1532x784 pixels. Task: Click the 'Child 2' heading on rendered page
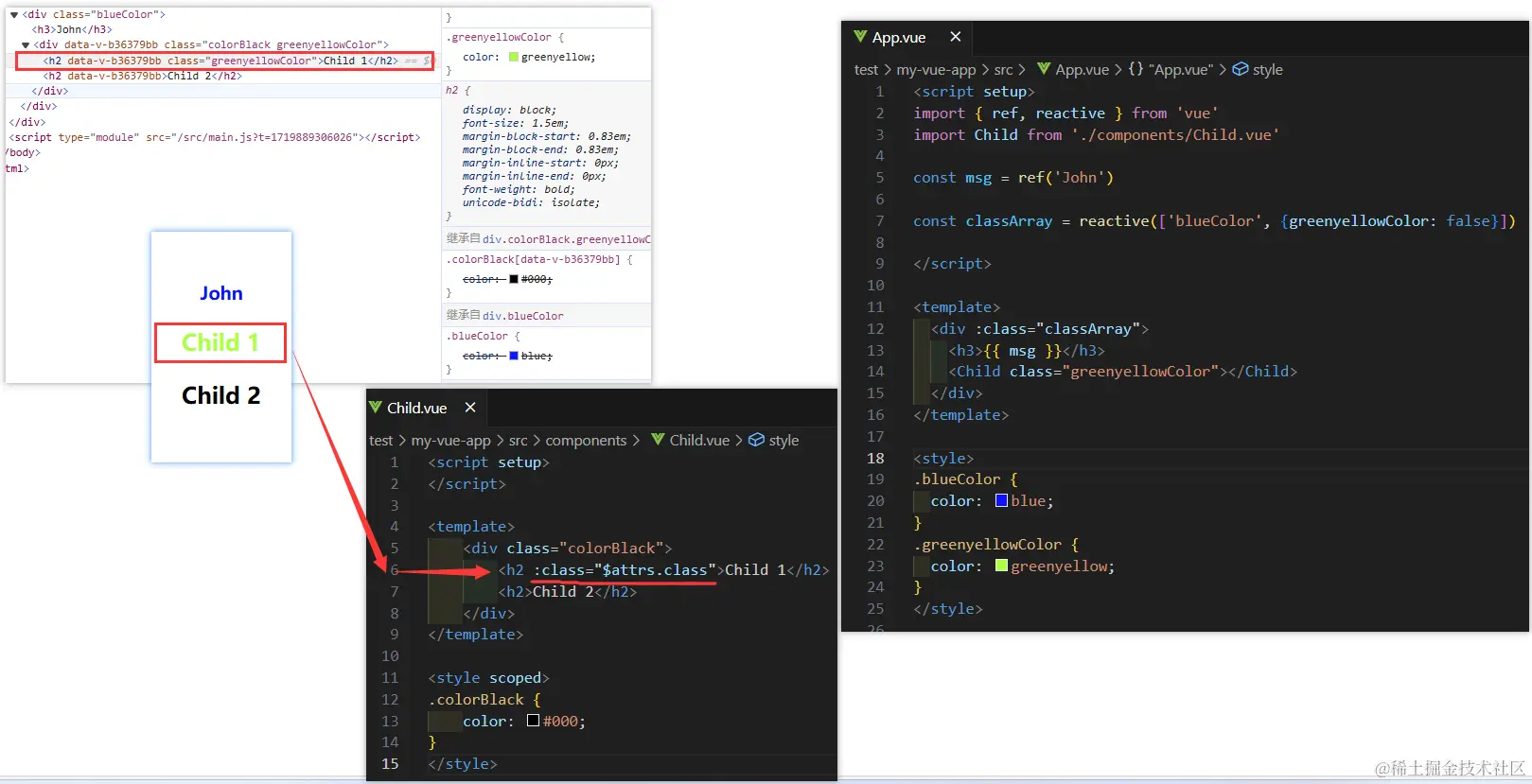[220, 395]
